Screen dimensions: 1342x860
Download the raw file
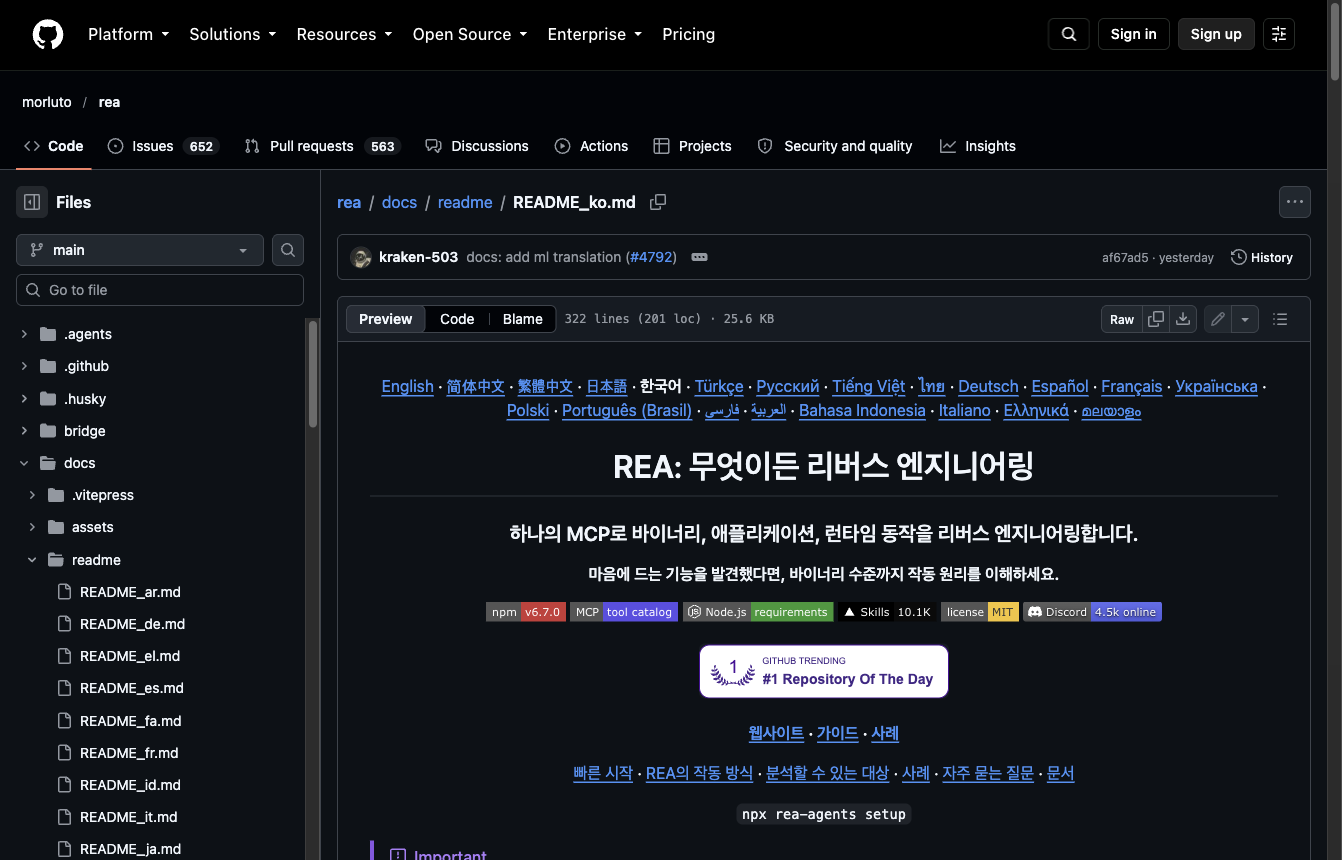tap(1183, 319)
